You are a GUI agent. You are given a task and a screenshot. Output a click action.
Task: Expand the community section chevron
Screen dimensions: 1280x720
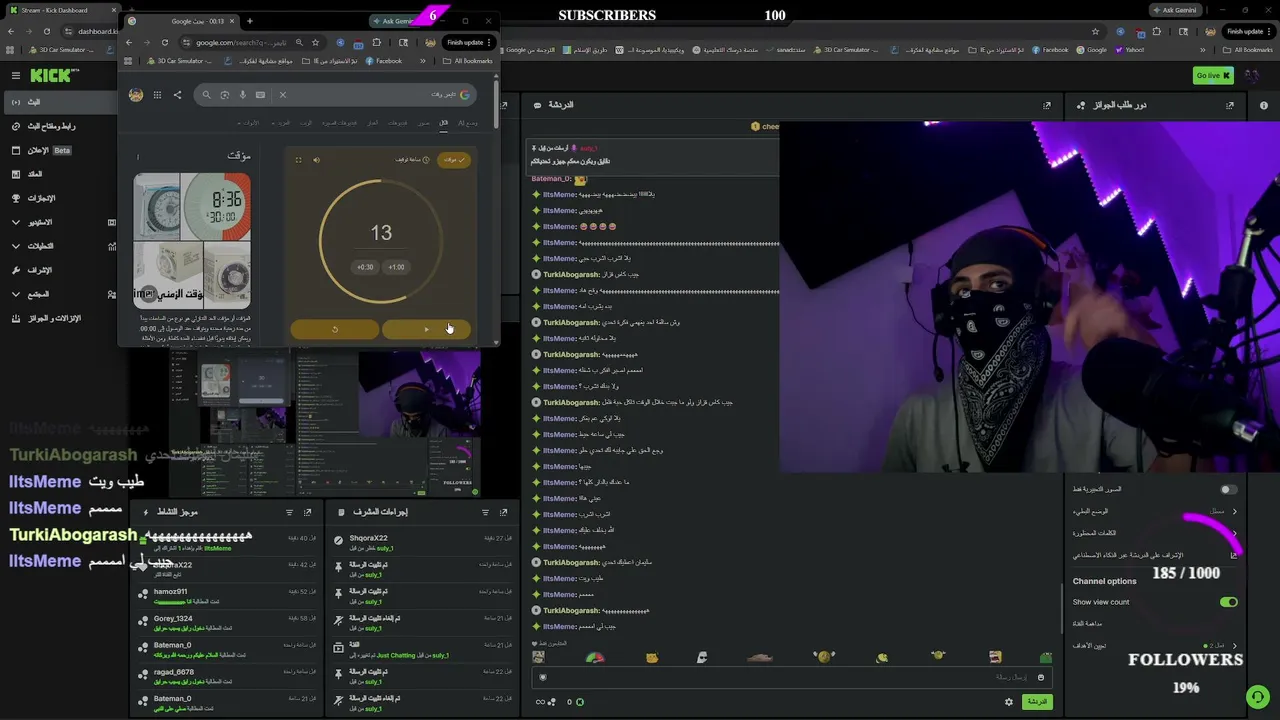[x=16, y=294]
